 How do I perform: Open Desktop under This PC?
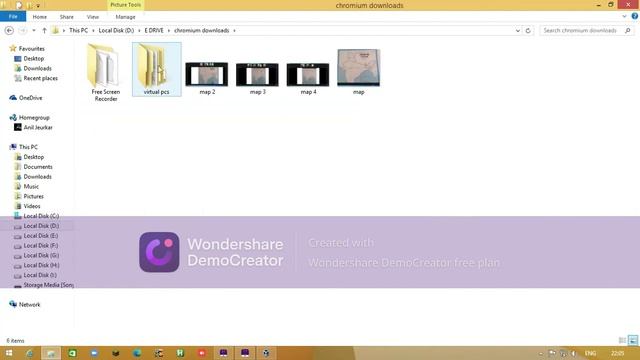click(29, 157)
